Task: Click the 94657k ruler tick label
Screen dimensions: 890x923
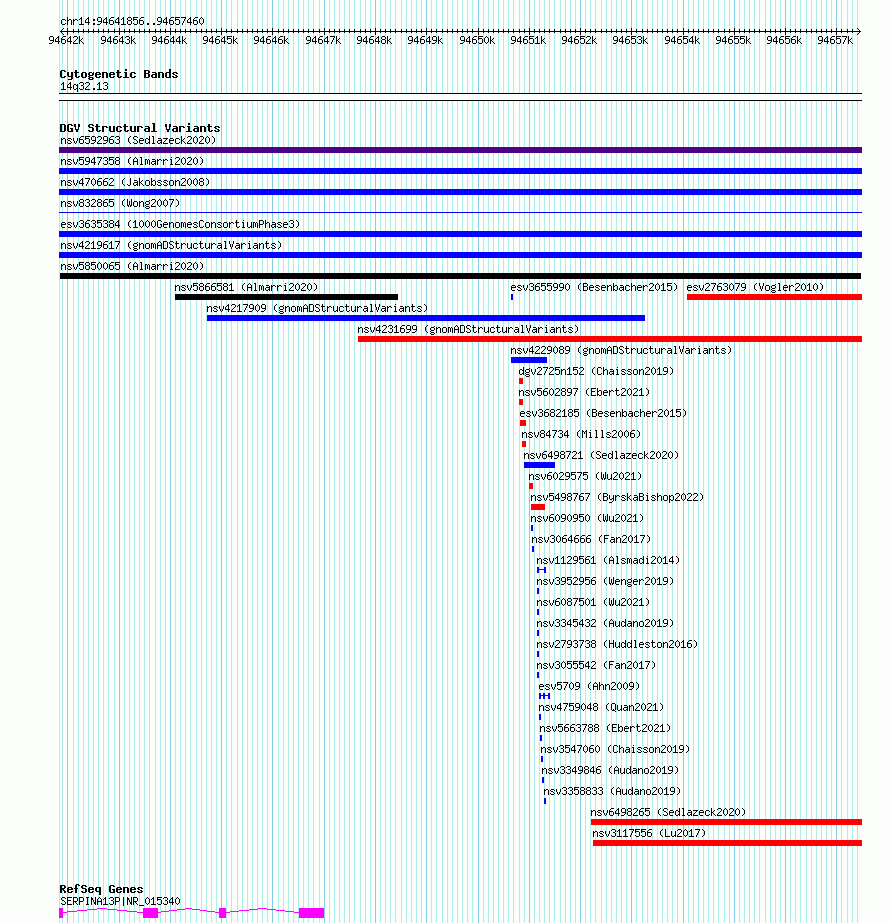Action: 835,40
